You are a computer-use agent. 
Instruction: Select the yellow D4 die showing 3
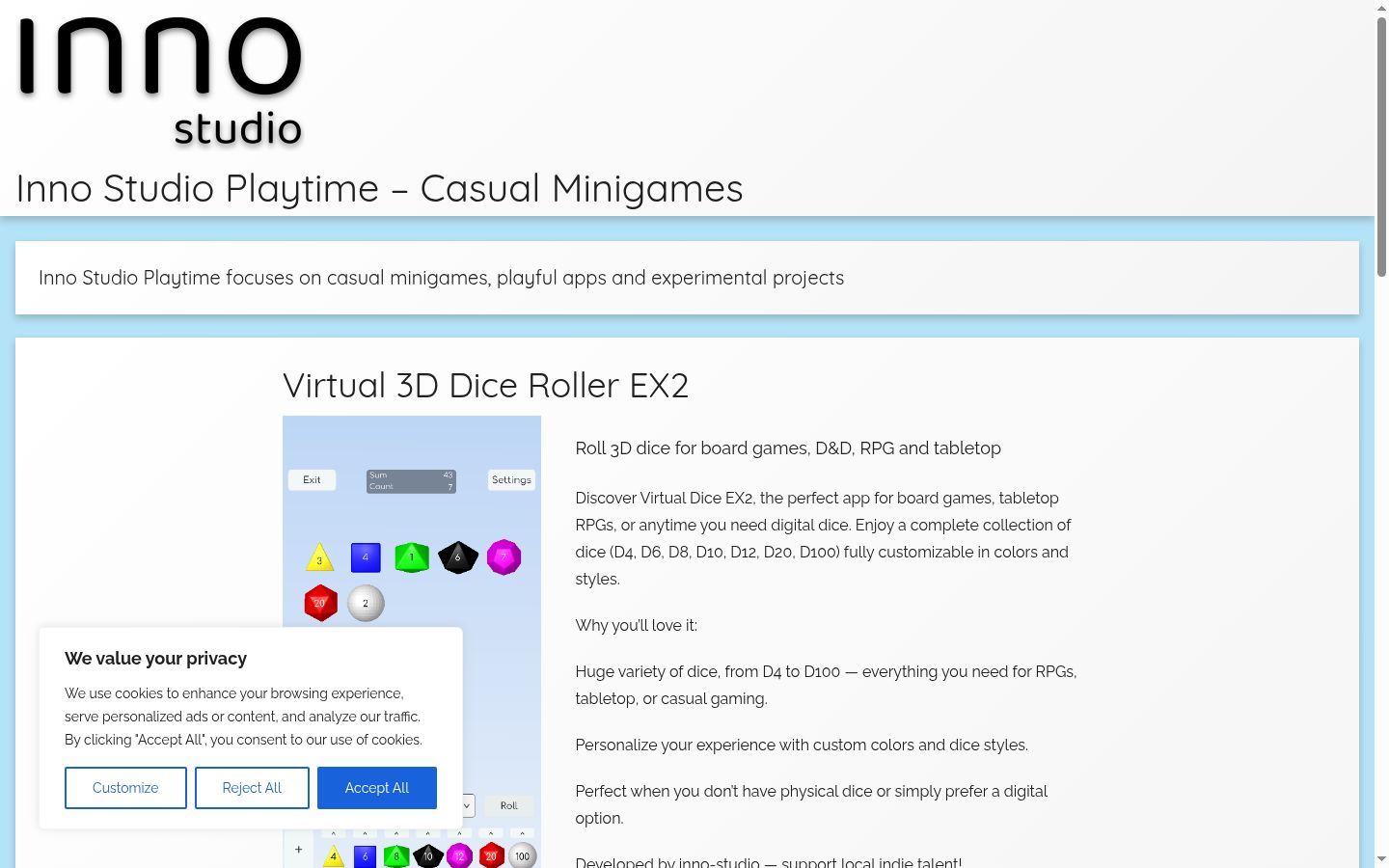(319, 557)
